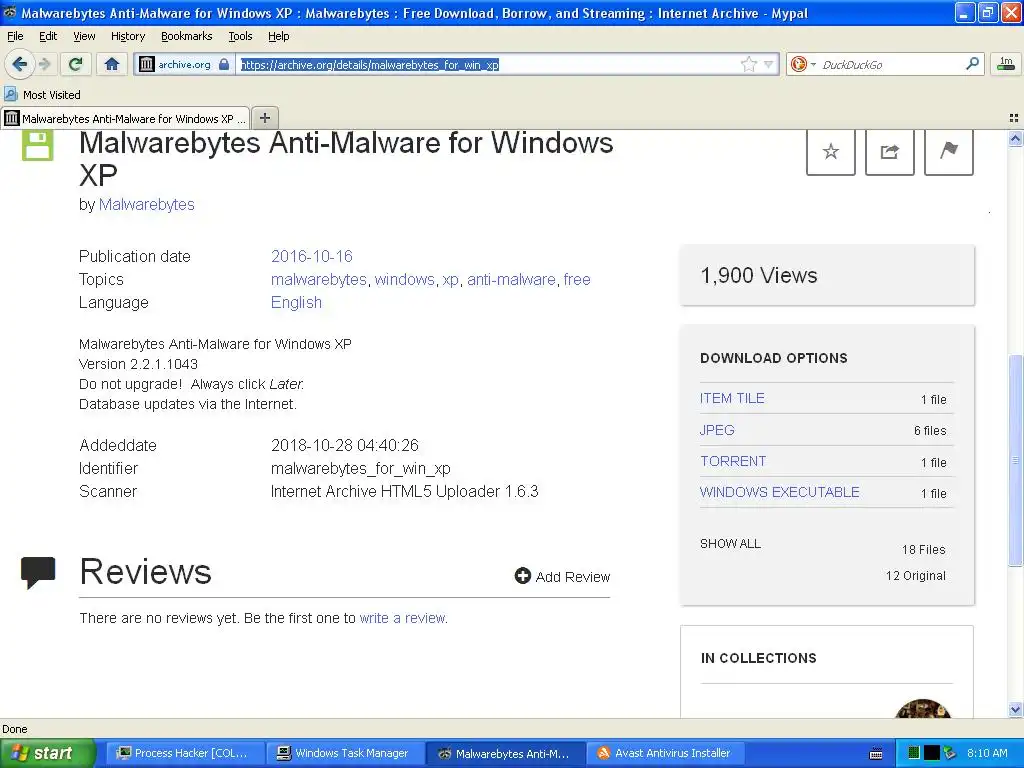
Task: Switch to Windows Task Manager taskbar window
Action: pos(344,753)
